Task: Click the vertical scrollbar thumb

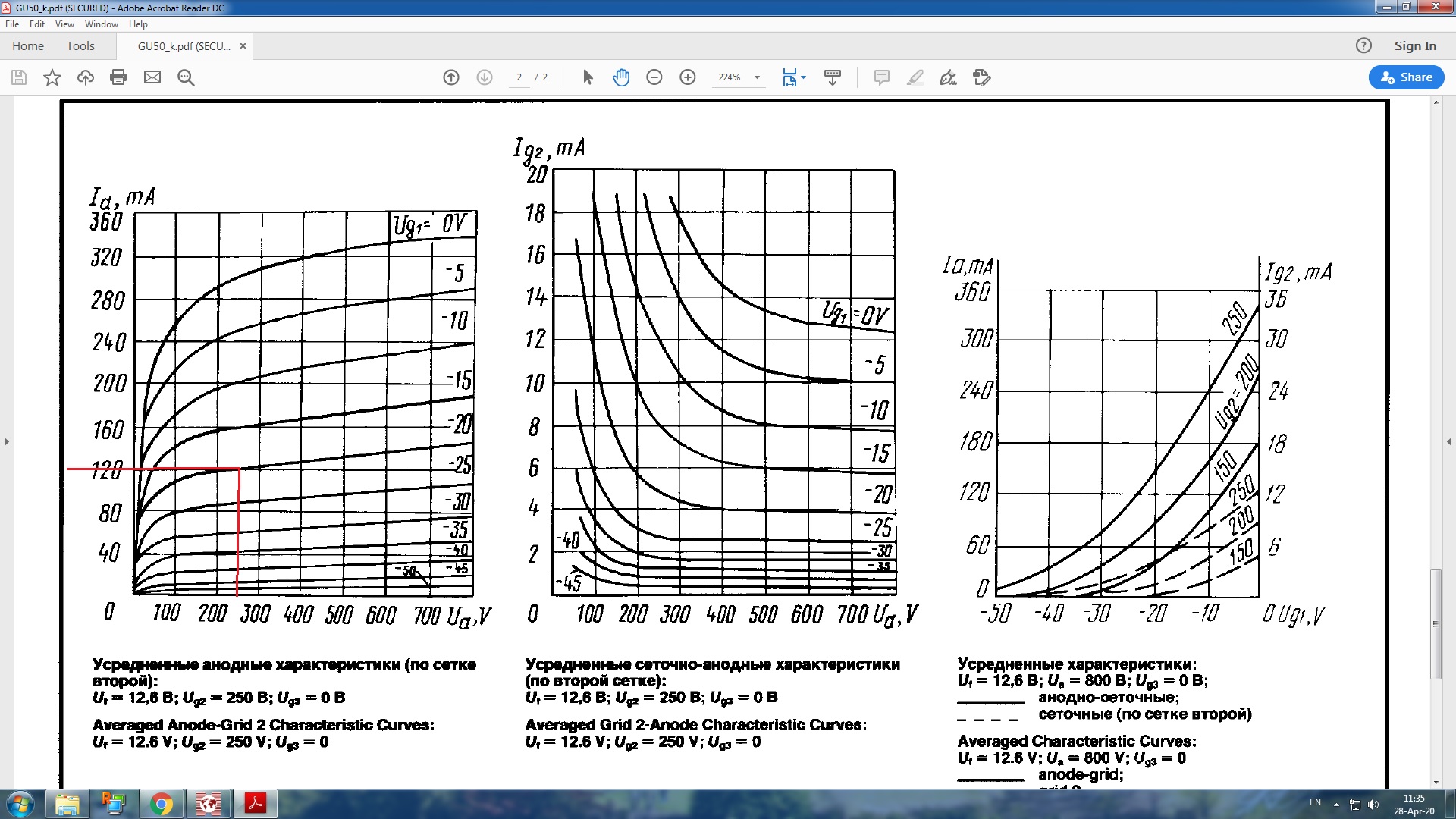Action: pyautogui.click(x=1436, y=623)
